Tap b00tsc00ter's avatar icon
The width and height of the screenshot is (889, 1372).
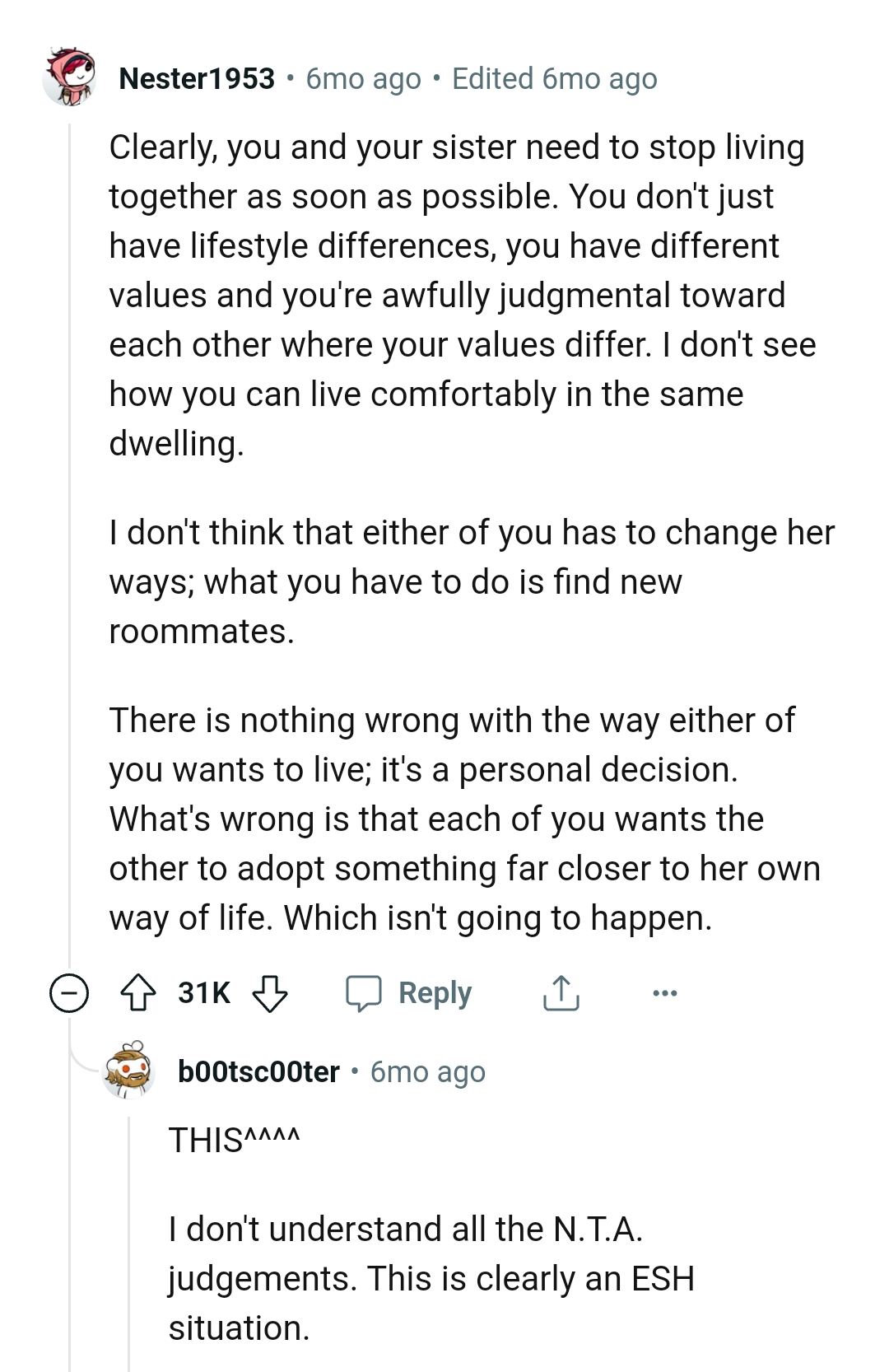[x=129, y=1071]
